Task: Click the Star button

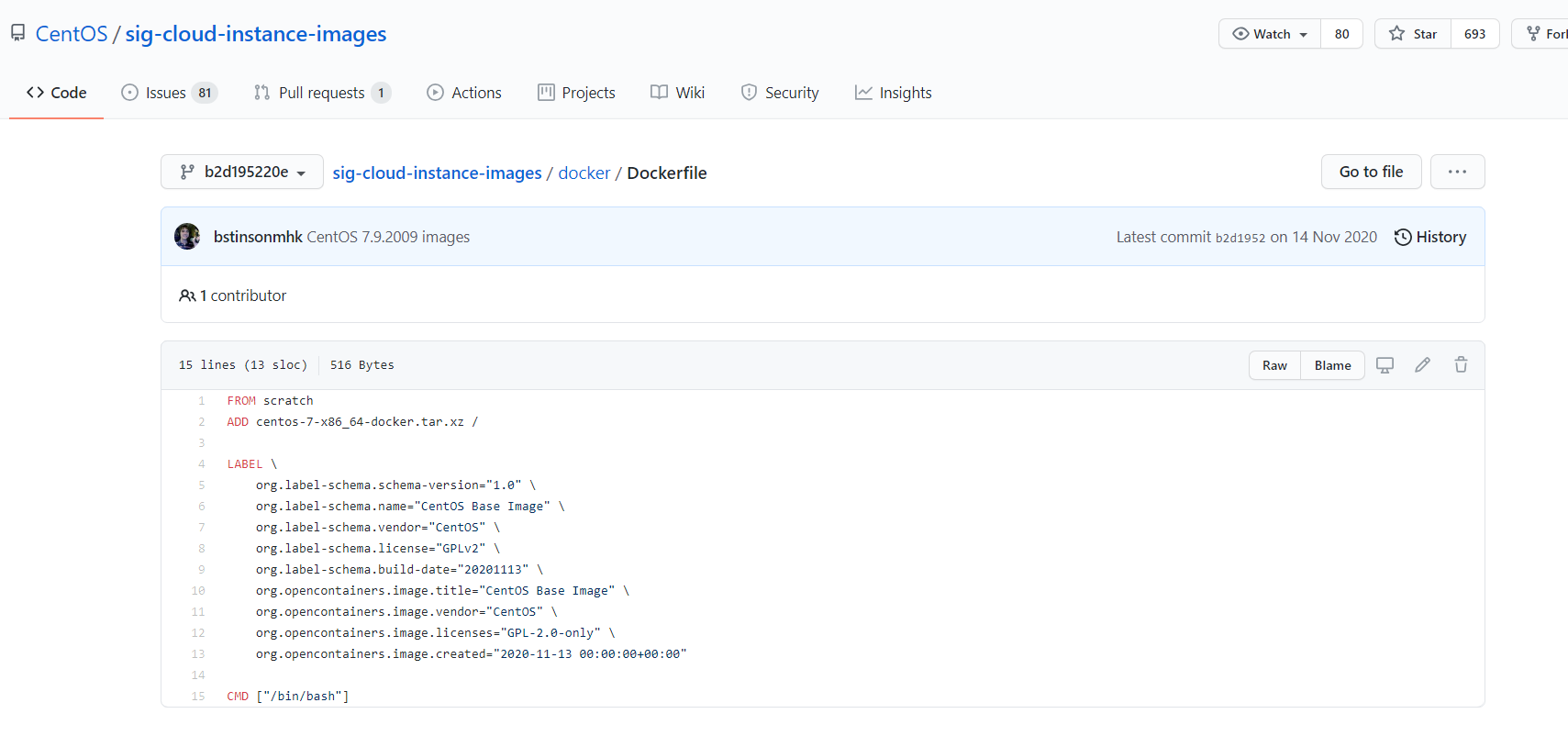Action: point(1413,34)
